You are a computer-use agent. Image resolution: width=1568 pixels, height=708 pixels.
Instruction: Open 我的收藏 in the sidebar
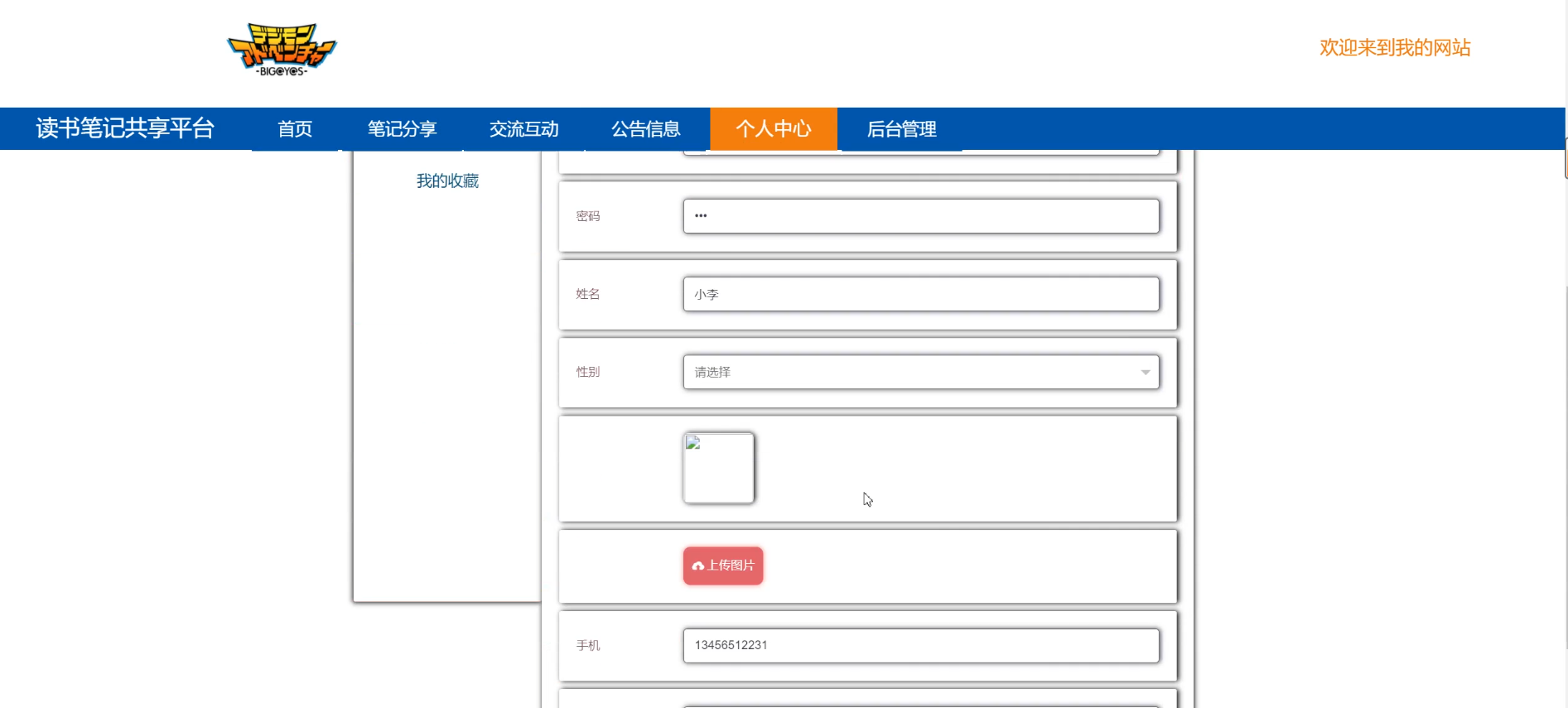coord(447,181)
